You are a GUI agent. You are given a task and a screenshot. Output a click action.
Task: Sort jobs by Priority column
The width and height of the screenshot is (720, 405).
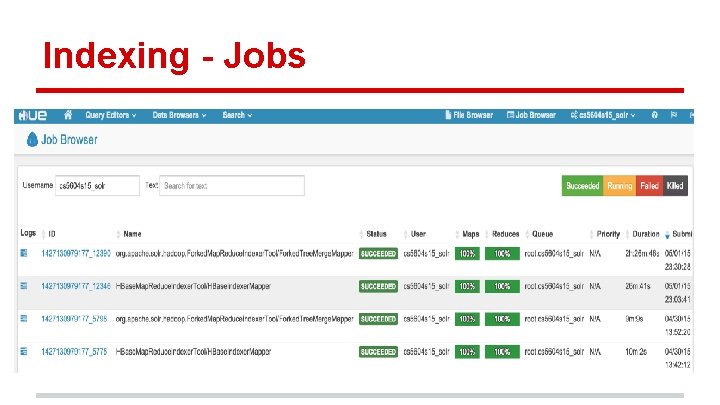pos(608,234)
